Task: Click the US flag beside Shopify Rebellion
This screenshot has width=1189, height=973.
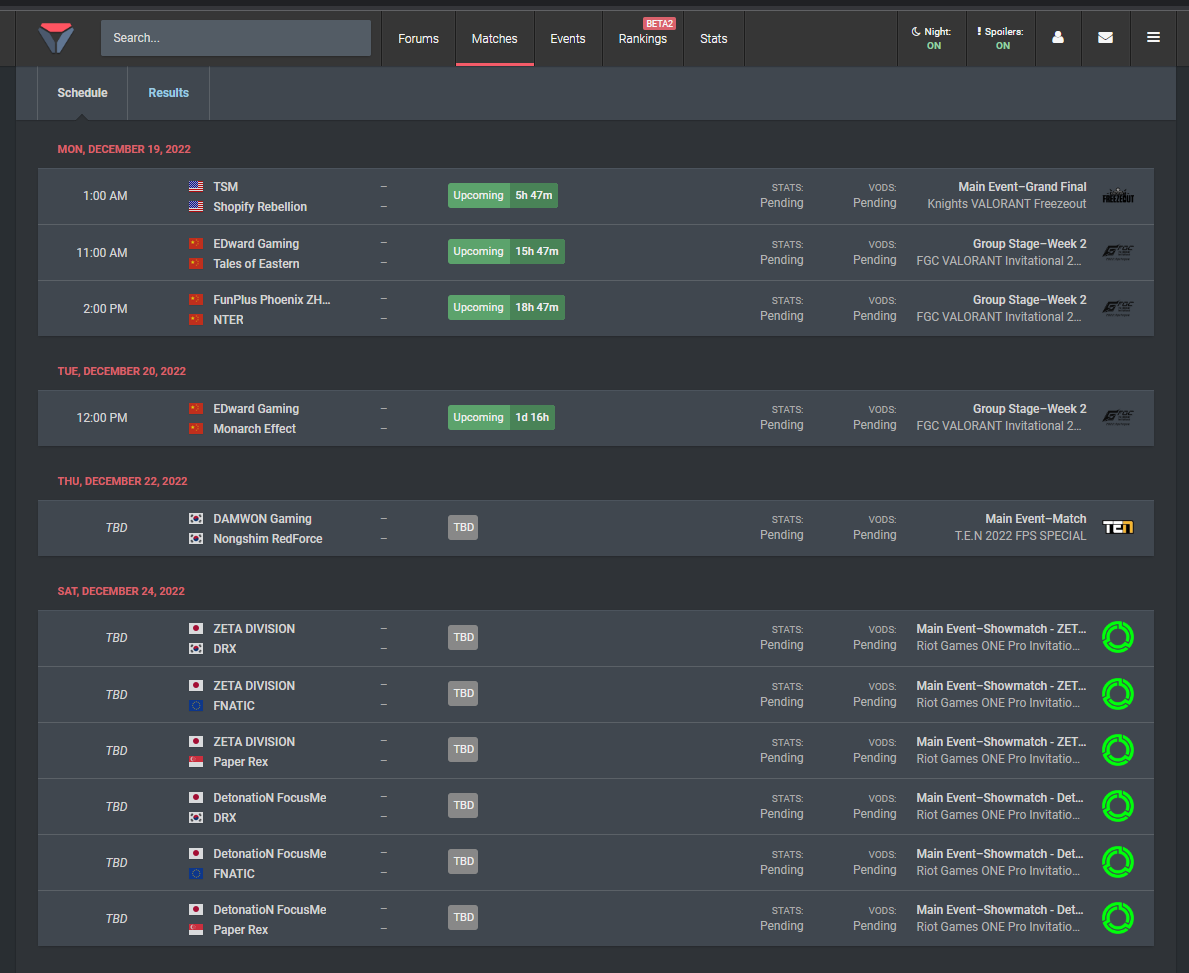Action: [x=196, y=206]
